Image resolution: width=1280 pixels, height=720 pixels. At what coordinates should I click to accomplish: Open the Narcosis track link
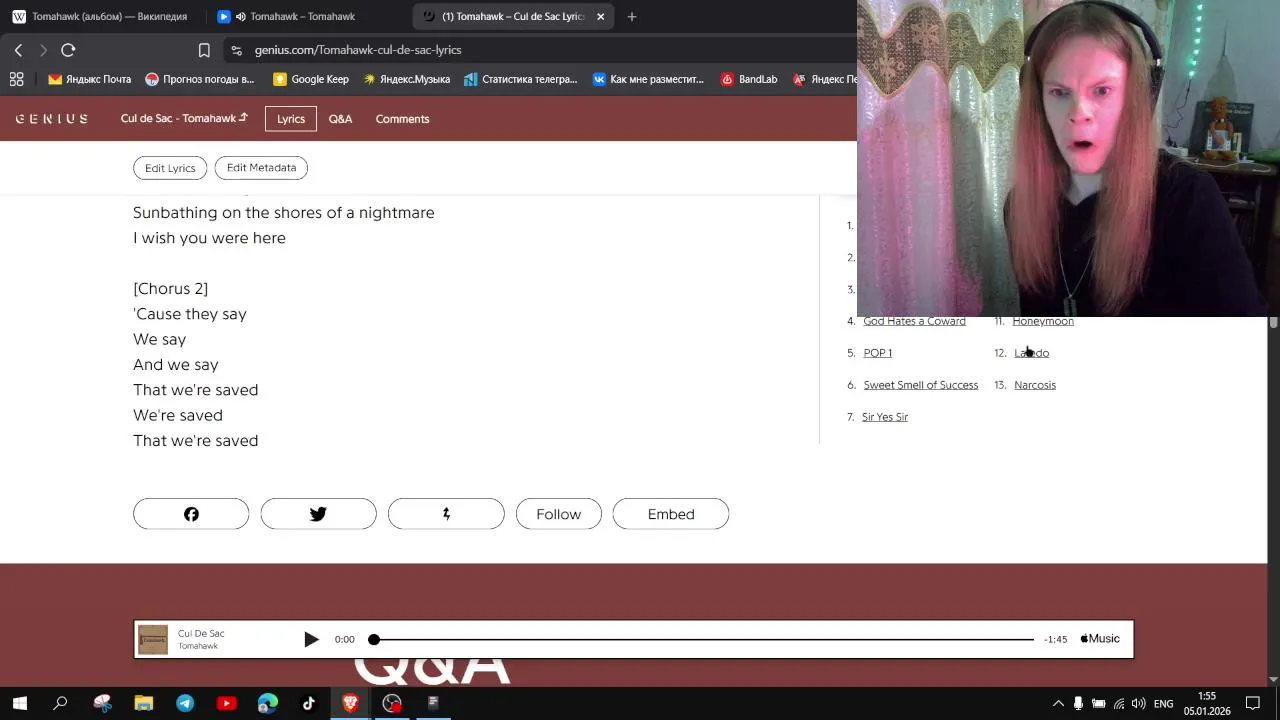(x=1035, y=385)
